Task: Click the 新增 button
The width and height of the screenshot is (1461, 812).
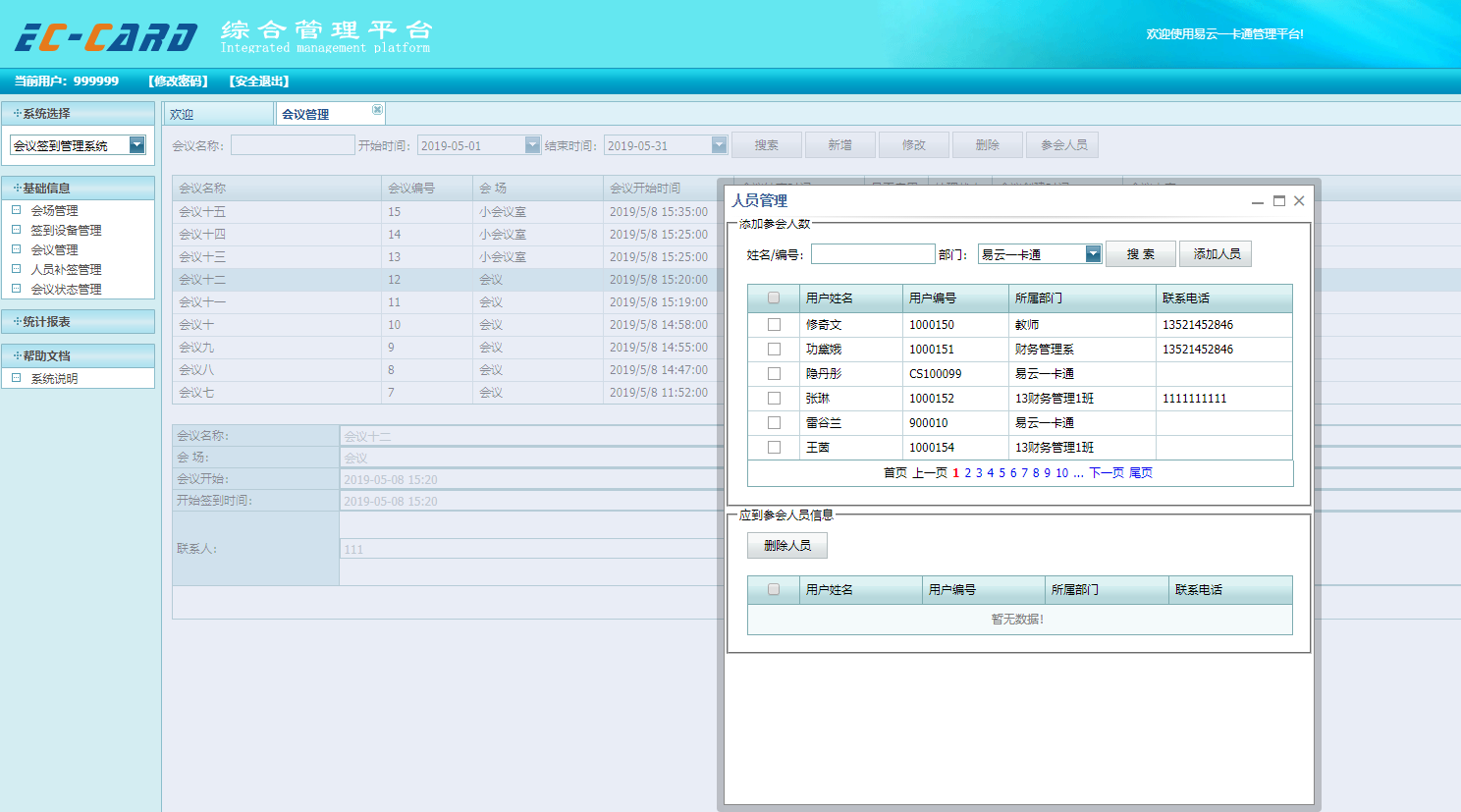Action: (840, 145)
